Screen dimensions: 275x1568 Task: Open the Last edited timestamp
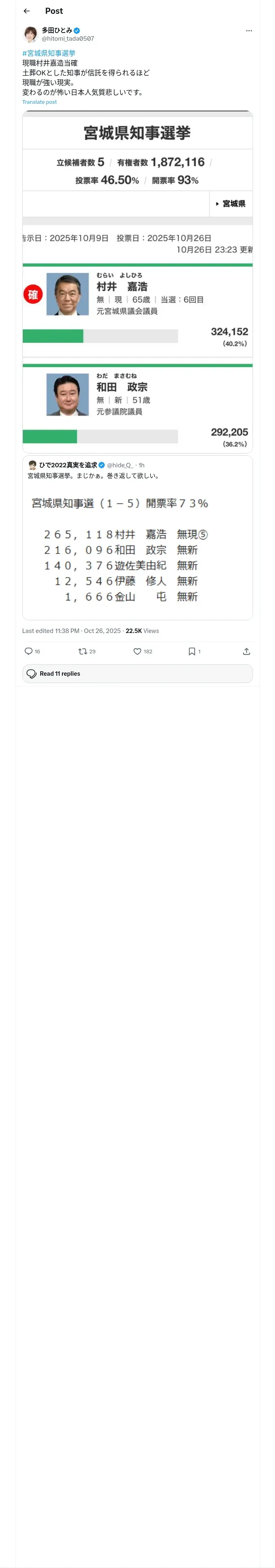click(x=71, y=631)
